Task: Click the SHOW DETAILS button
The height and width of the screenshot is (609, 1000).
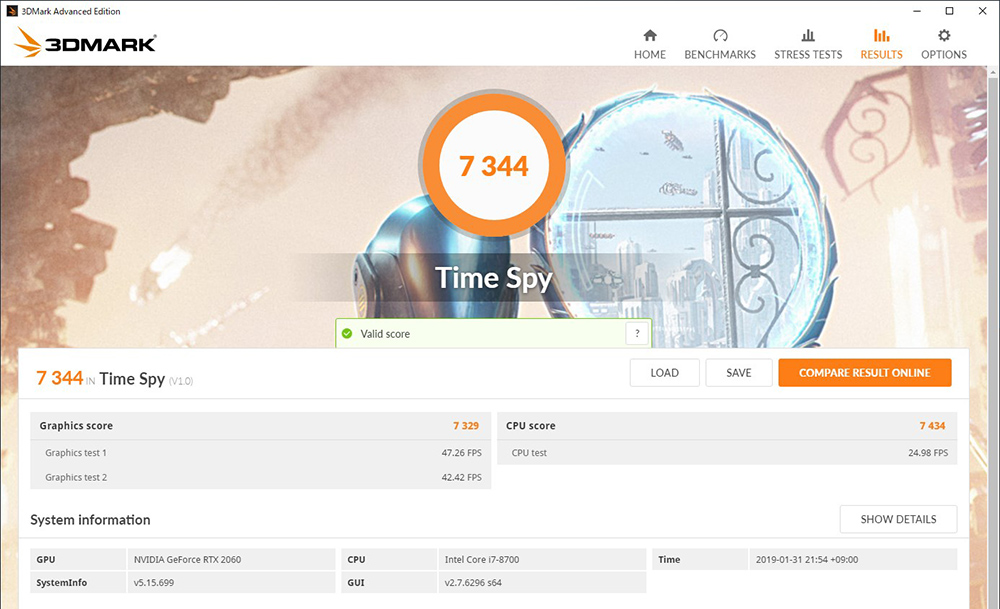Action: [898, 519]
